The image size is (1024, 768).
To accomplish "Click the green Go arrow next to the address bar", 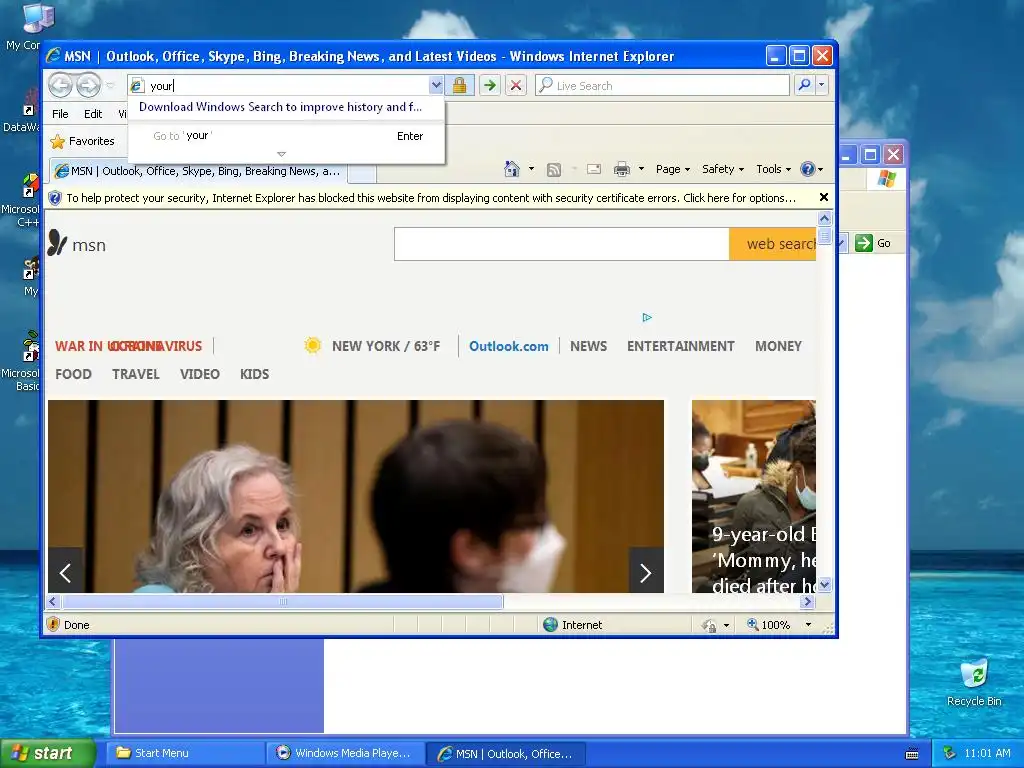I will 489,86.
